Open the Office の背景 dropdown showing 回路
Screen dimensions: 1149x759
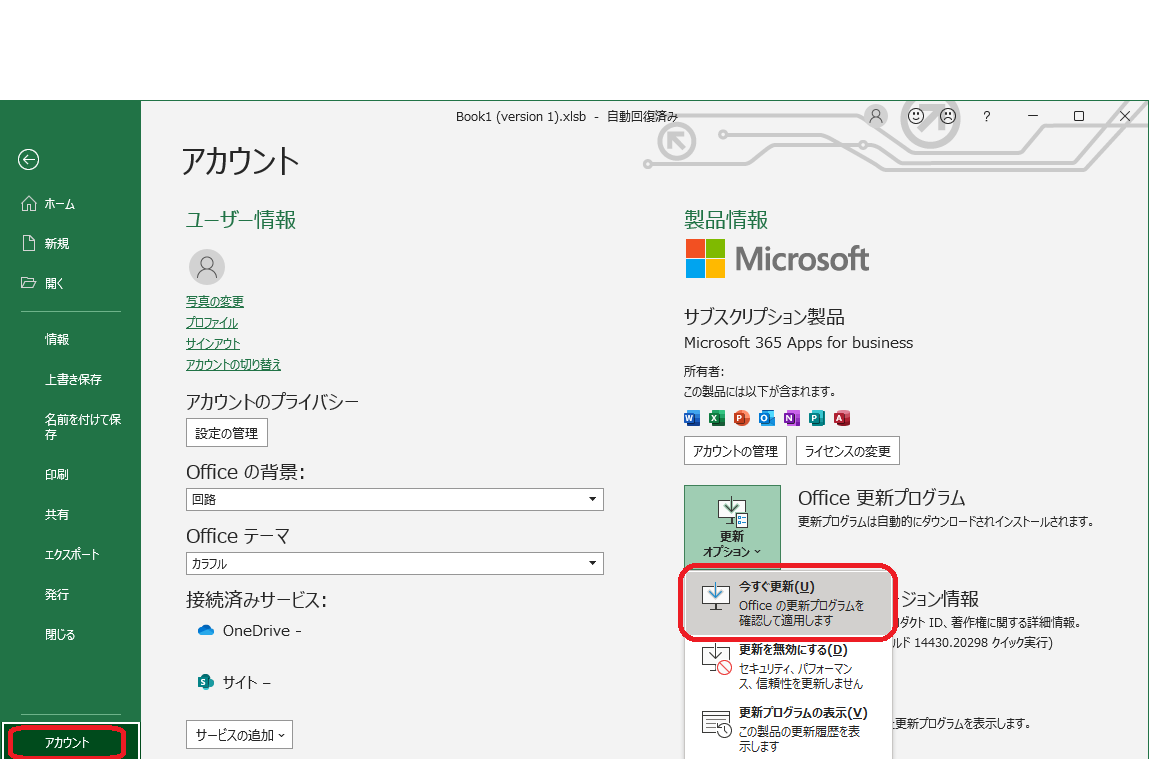point(394,499)
